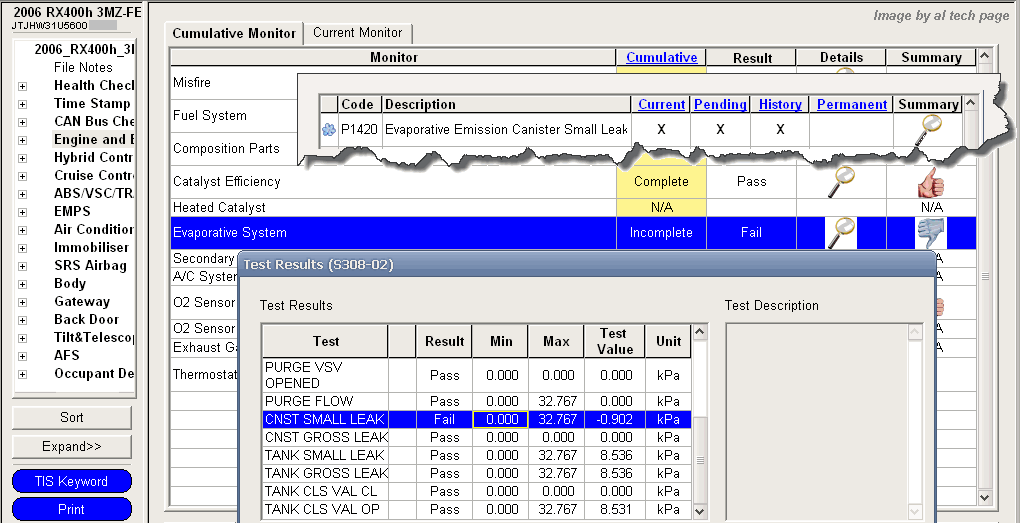1020x523 pixels.
Task: Click the Pending column header link
Action: (x=720, y=104)
